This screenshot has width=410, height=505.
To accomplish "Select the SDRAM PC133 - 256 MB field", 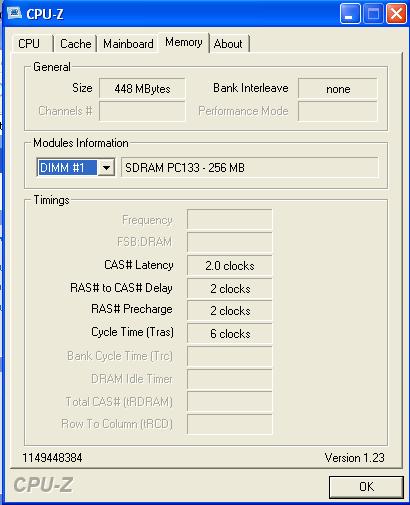I will (x=250, y=167).
